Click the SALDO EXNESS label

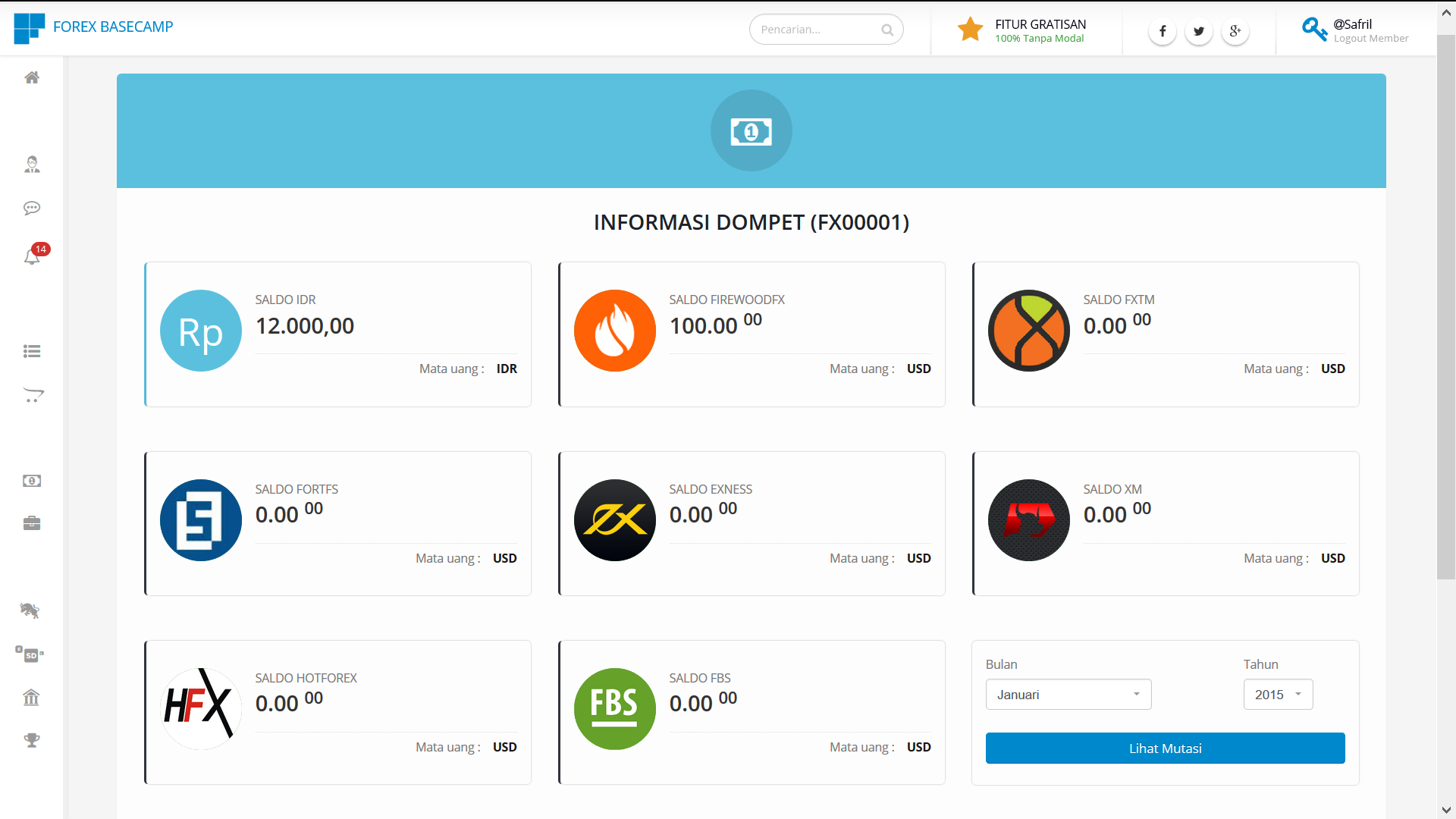[x=711, y=489]
